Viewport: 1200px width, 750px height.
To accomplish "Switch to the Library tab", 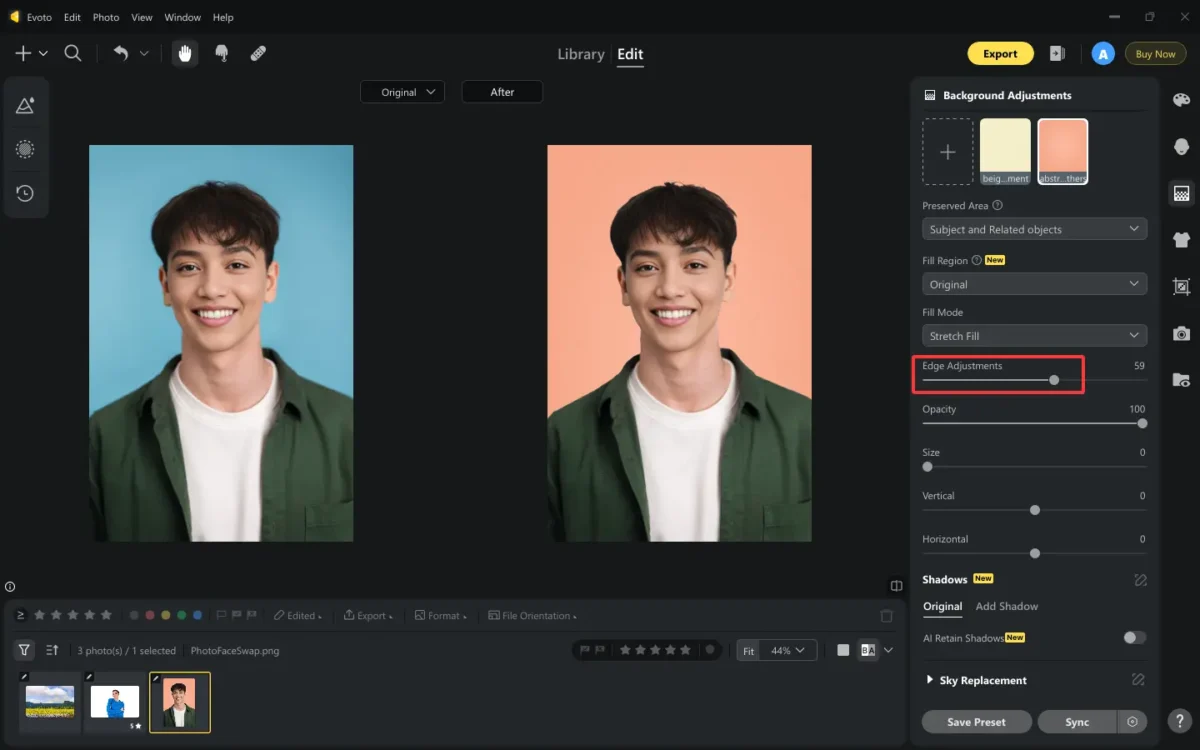I will click(x=581, y=54).
